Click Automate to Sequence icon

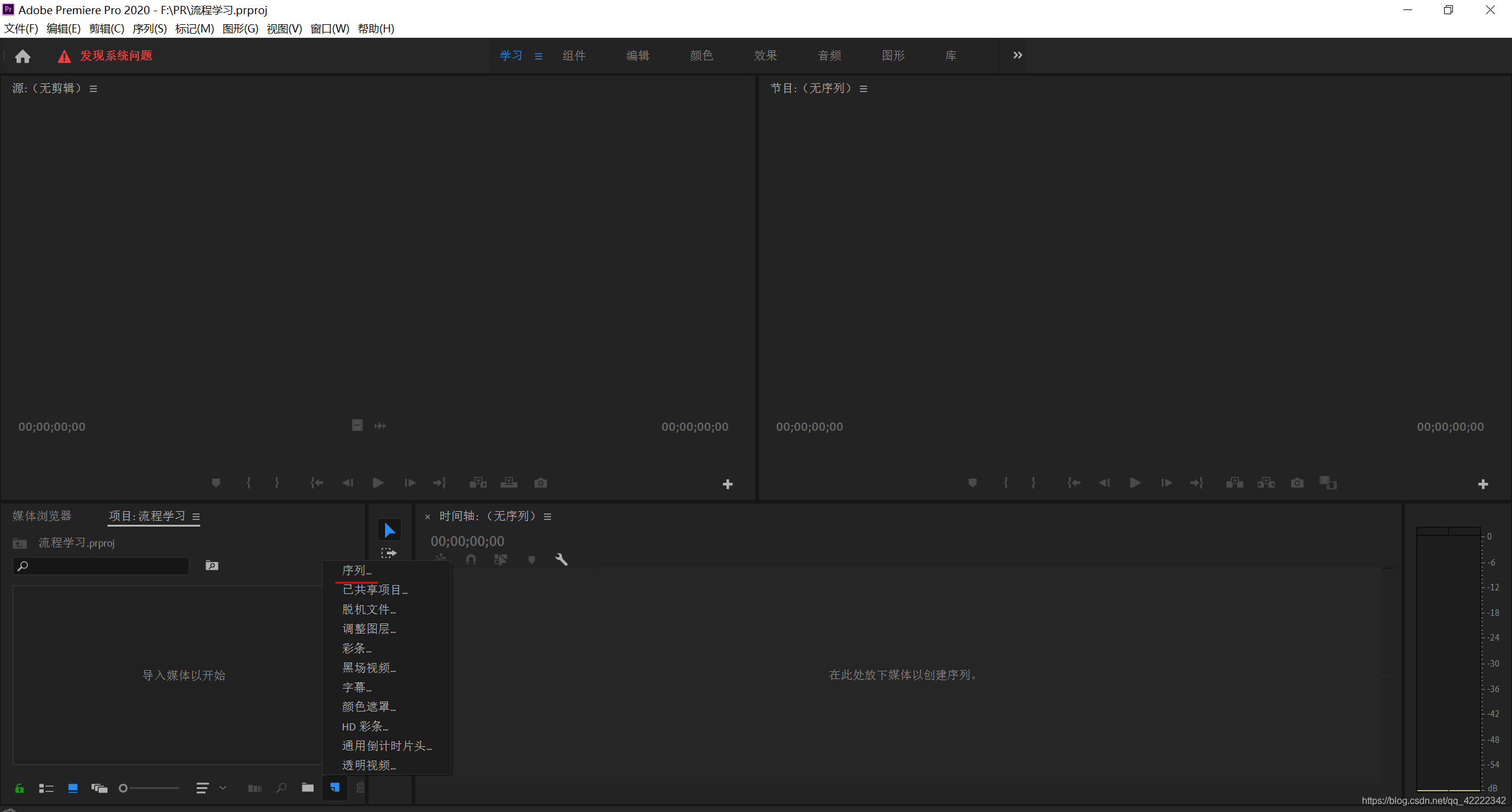(x=255, y=788)
